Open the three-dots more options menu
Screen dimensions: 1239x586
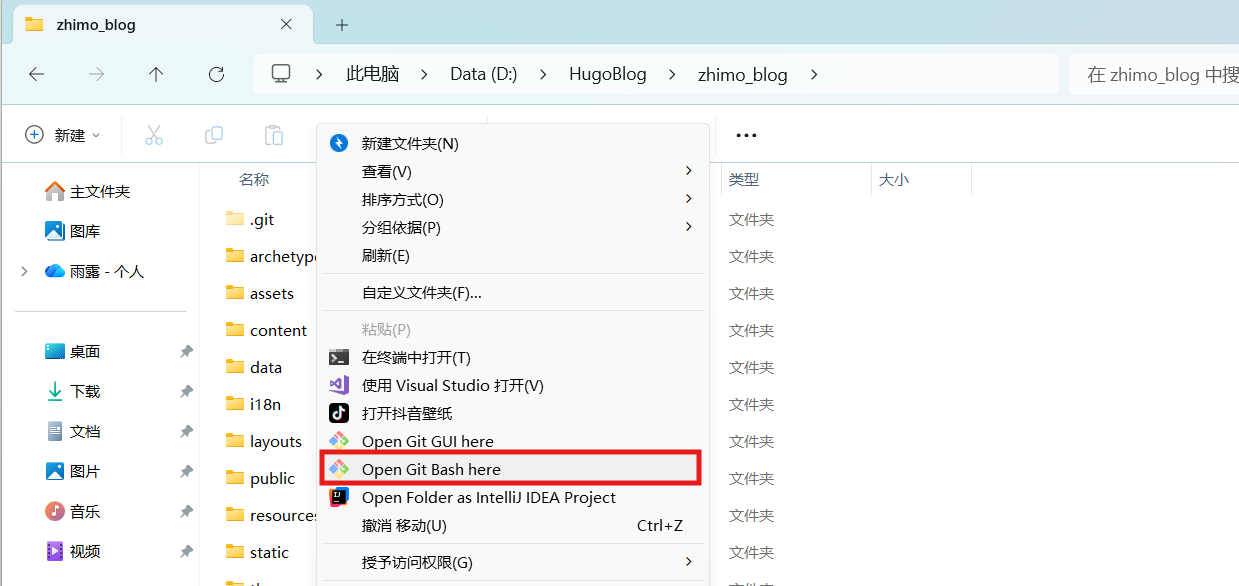click(746, 135)
